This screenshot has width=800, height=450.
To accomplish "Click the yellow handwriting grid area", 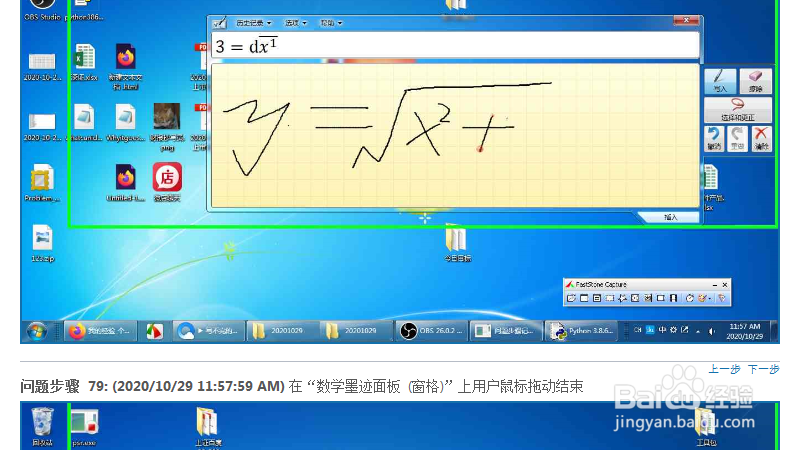I will (x=455, y=135).
